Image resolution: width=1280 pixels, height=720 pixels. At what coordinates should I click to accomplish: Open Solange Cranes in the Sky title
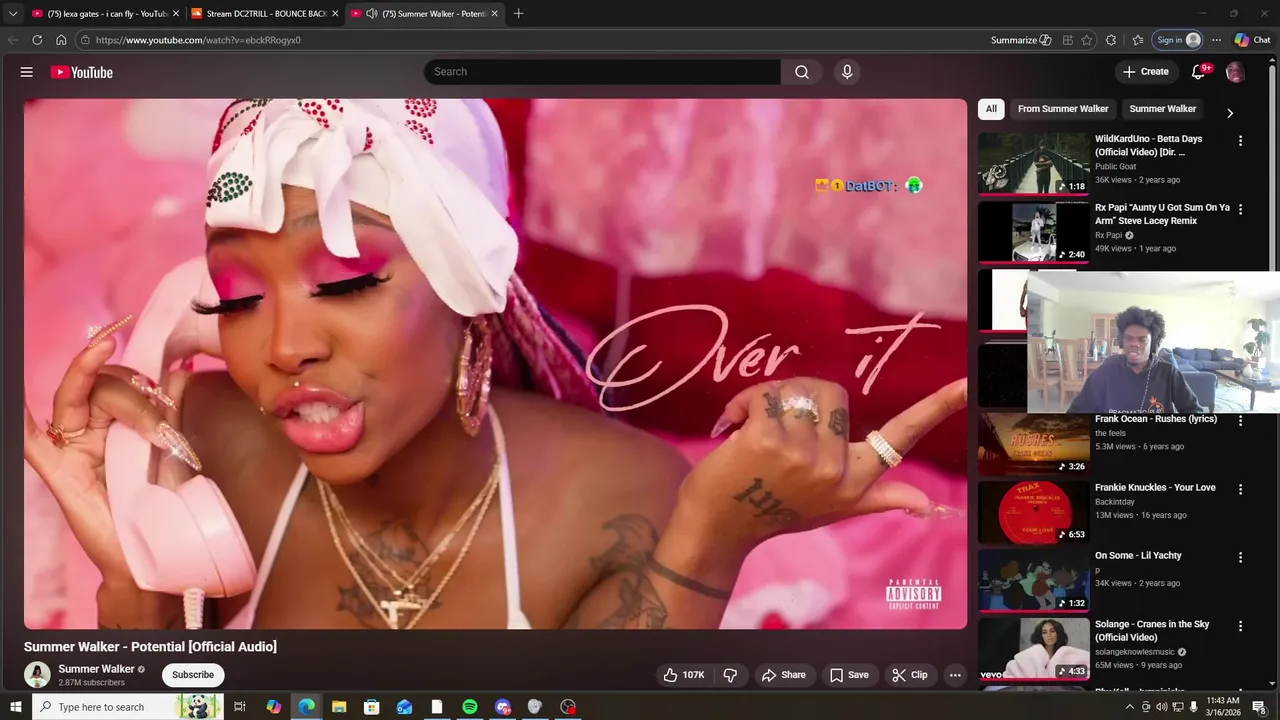1152,631
